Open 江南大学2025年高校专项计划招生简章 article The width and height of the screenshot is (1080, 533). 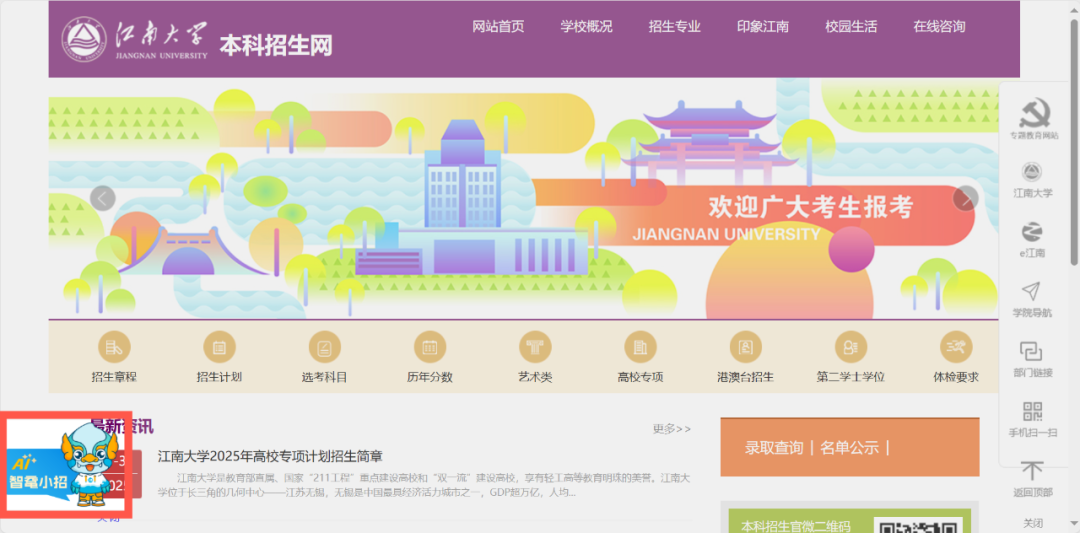pos(270,456)
